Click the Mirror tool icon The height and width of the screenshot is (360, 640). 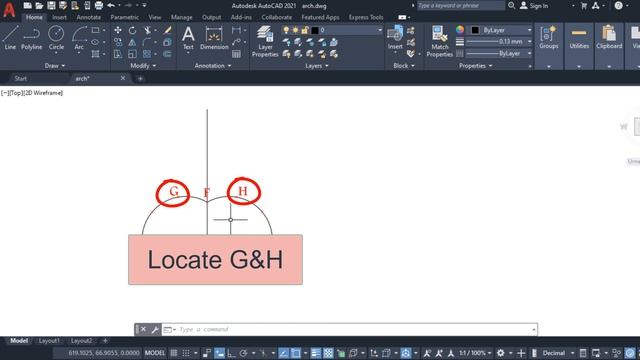pos(132,42)
